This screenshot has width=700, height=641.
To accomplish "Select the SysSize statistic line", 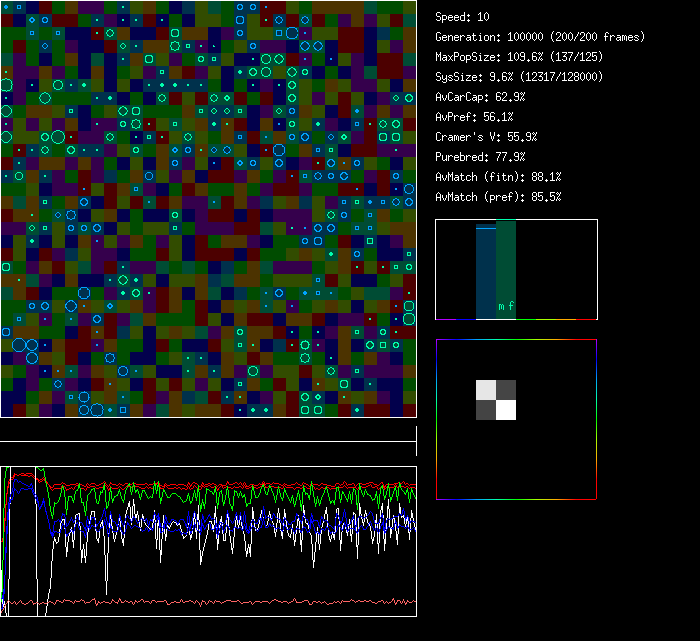I will pyautogui.click(x=518, y=77).
